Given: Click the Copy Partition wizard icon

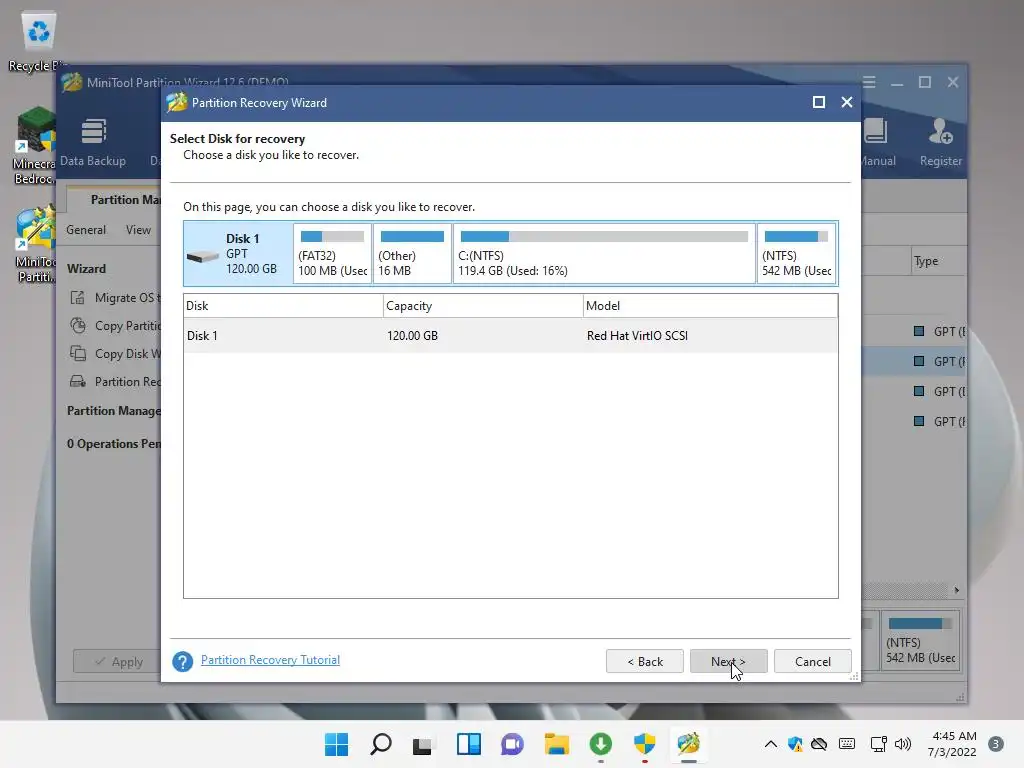Looking at the screenshot, I should tap(78, 325).
